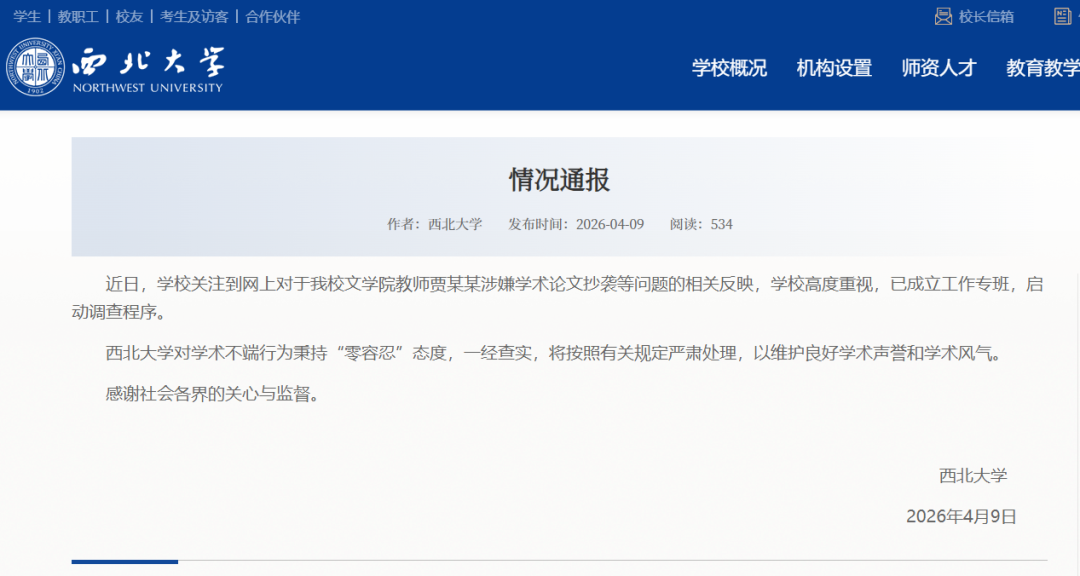The width and height of the screenshot is (1080, 576).
Task: Open the 学生 portal link
Action: 27,16
